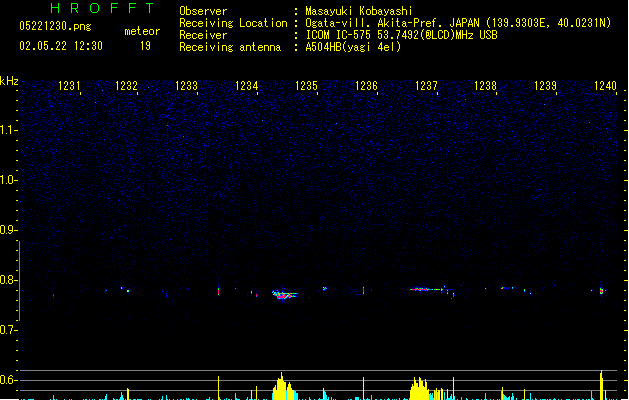Click the HROFFT title text
The width and height of the screenshot is (629, 400).
[102, 8]
